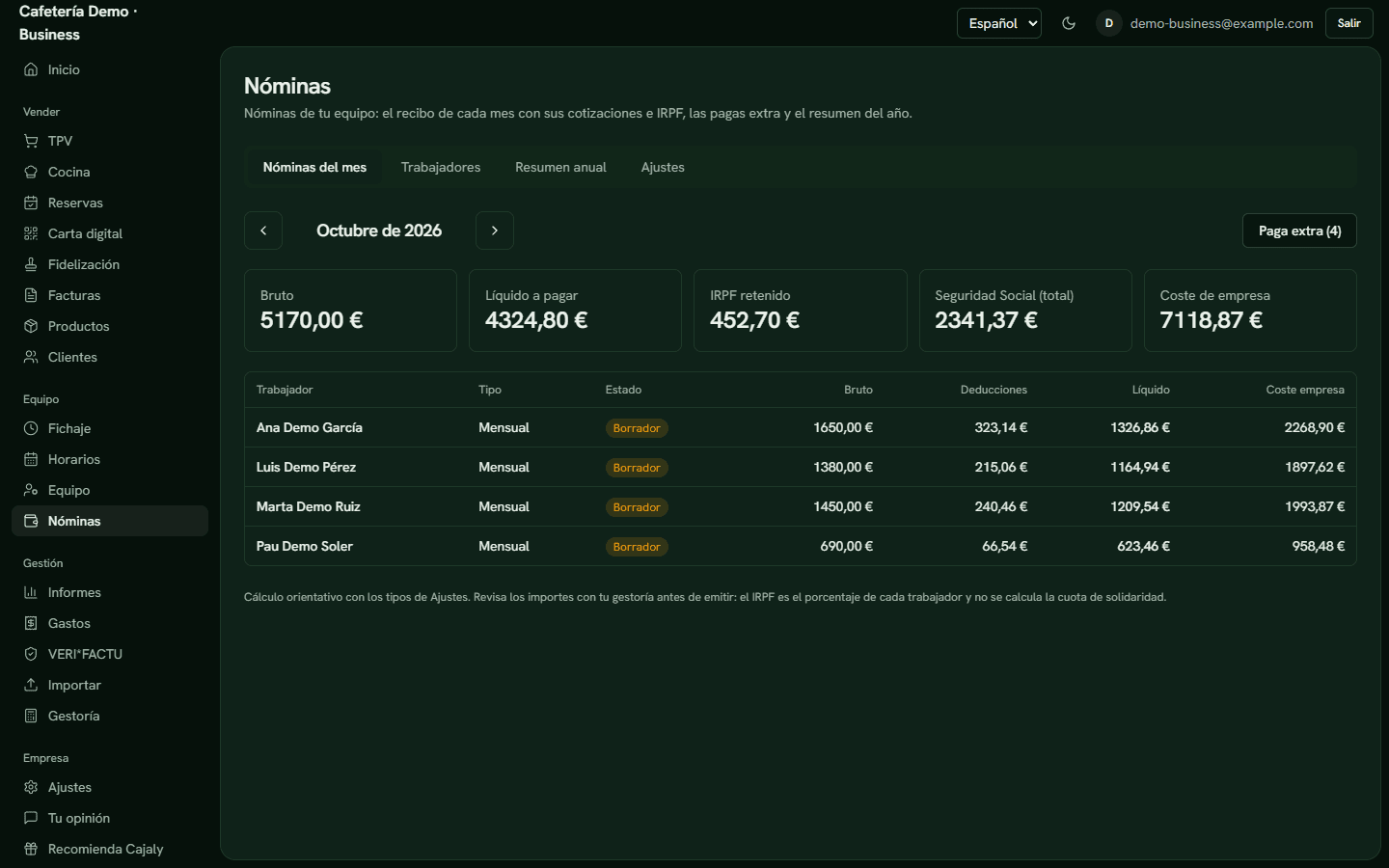This screenshot has width=1389, height=868.
Task: Toggle dark mode moon icon
Action: (x=1069, y=23)
